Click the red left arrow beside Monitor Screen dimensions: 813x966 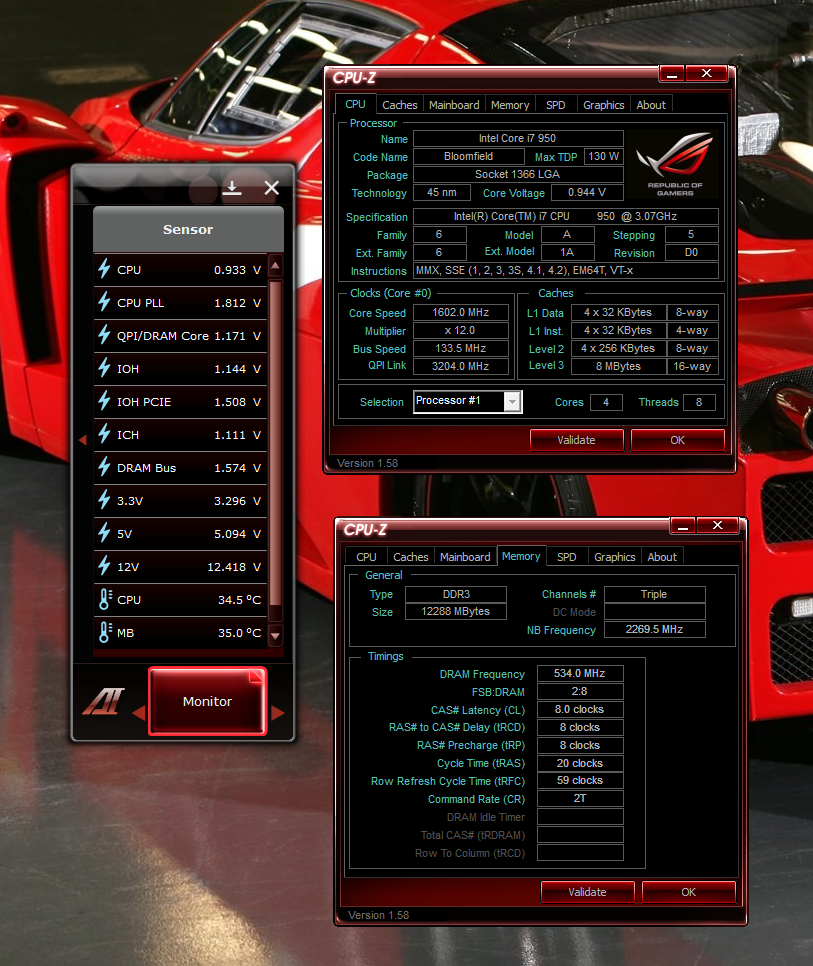point(139,713)
